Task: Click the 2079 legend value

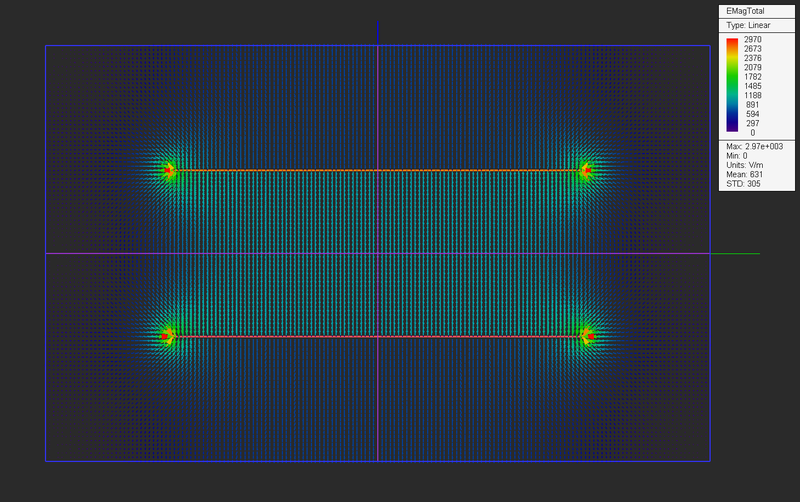Action: tap(753, 67)
